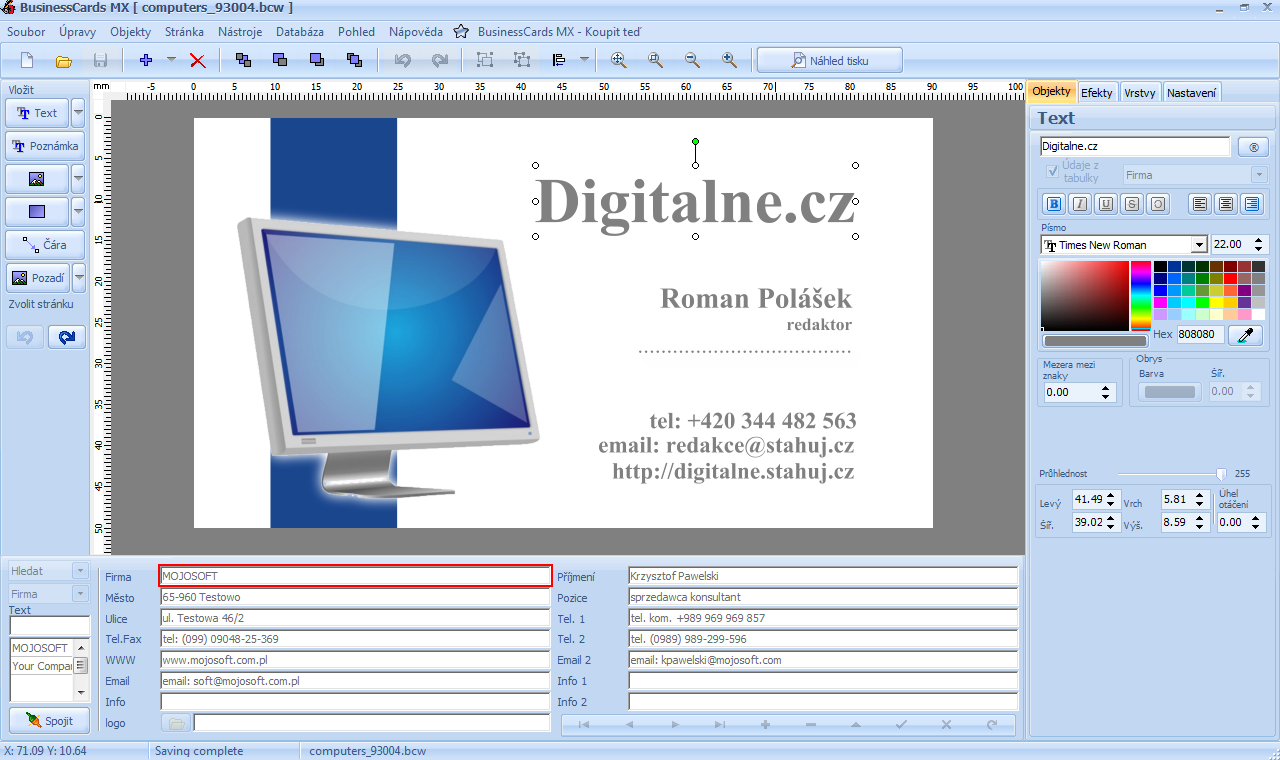Open the Nápověda menu
This screenshot has width=1280, height=760.
416,32
